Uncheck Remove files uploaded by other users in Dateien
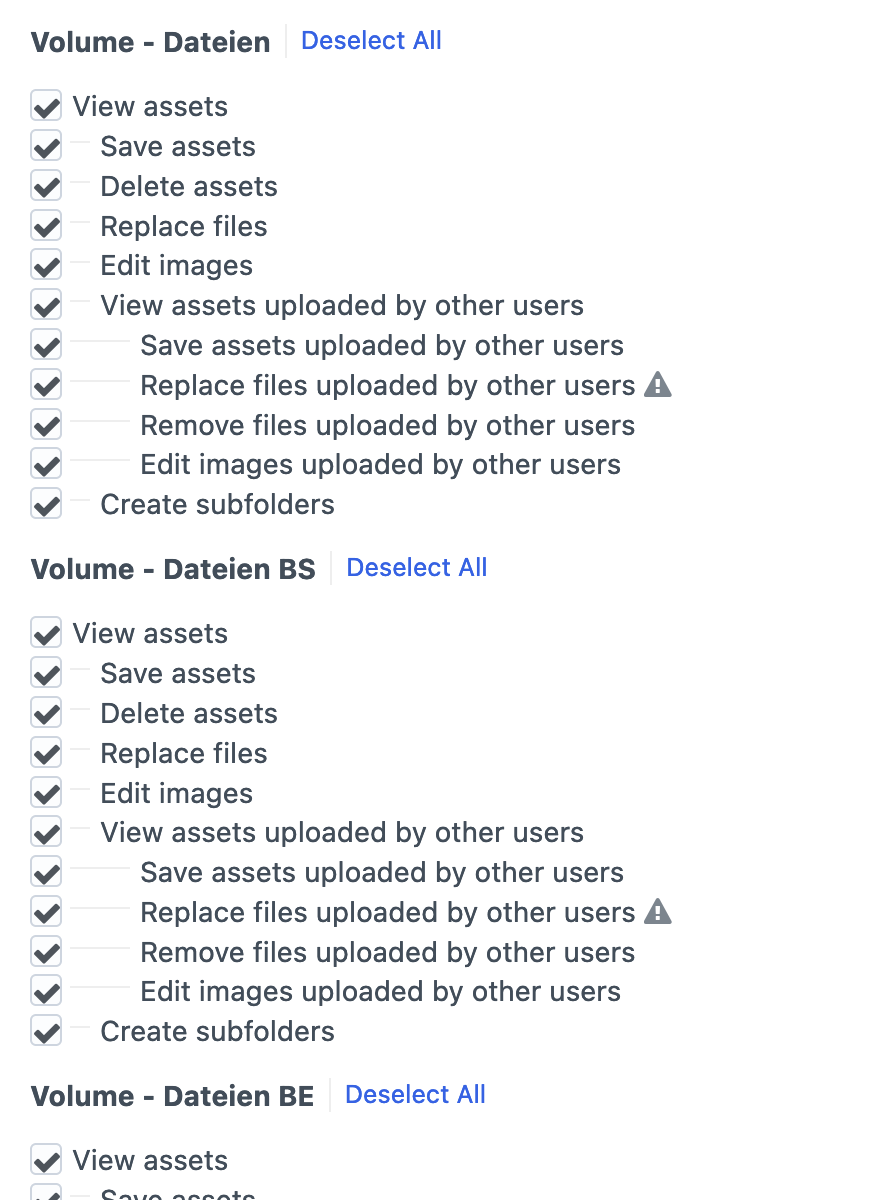The width and height of the screenshot is (884, 1200). pyautogui.click(x=45, y=424)
